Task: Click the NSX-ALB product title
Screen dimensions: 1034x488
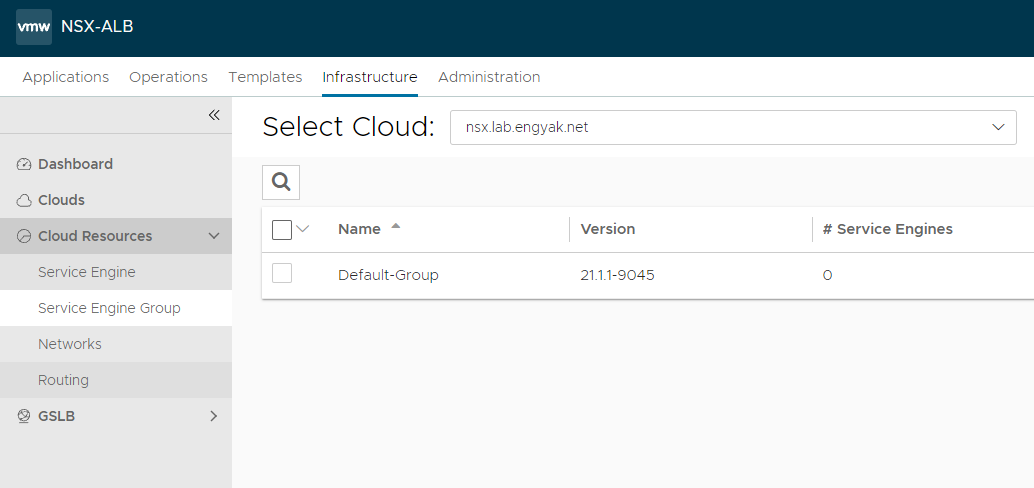Action: pyautogui.click(x=97, y=27)
